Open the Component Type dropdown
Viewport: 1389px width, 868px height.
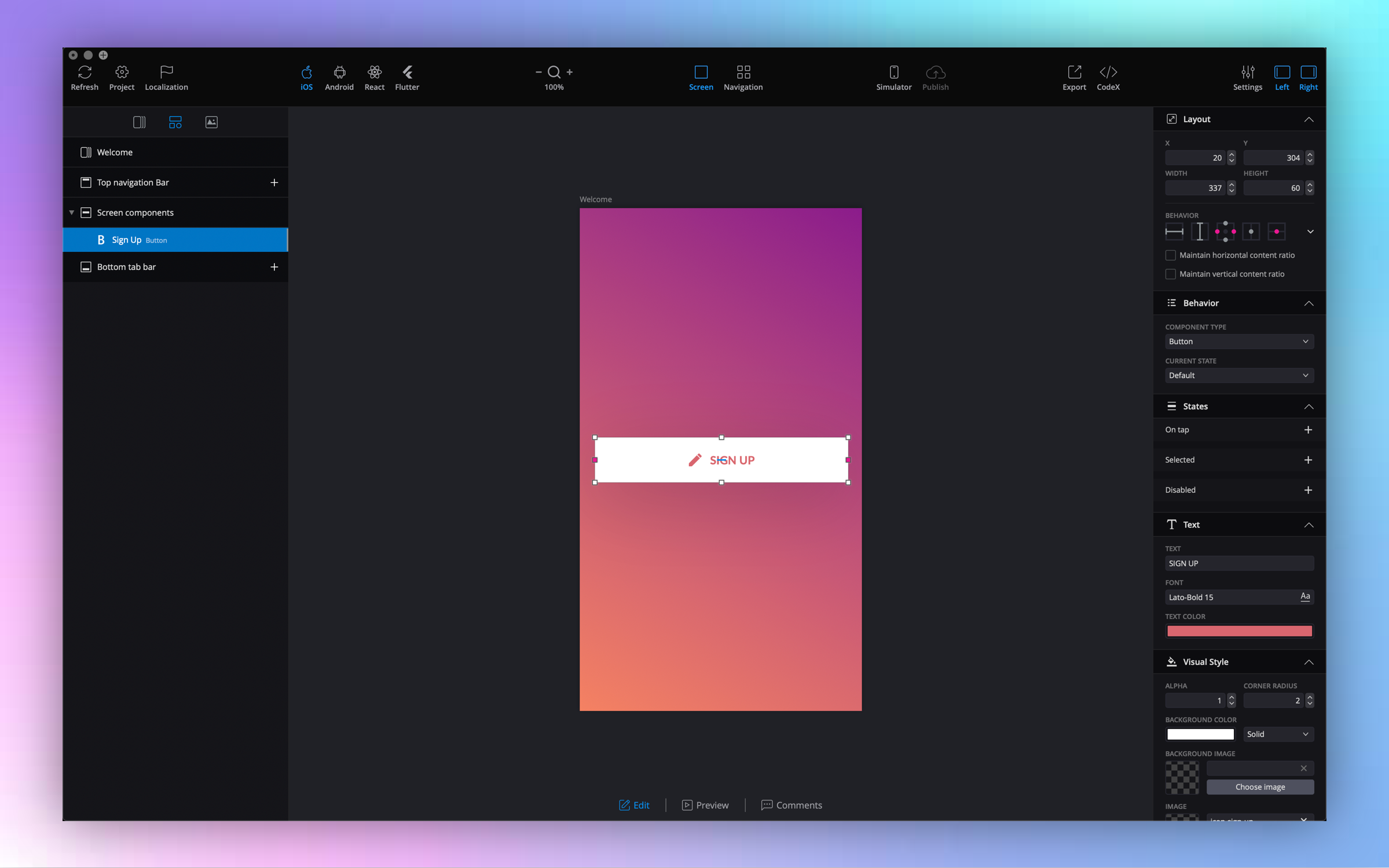coord(1238,342)
